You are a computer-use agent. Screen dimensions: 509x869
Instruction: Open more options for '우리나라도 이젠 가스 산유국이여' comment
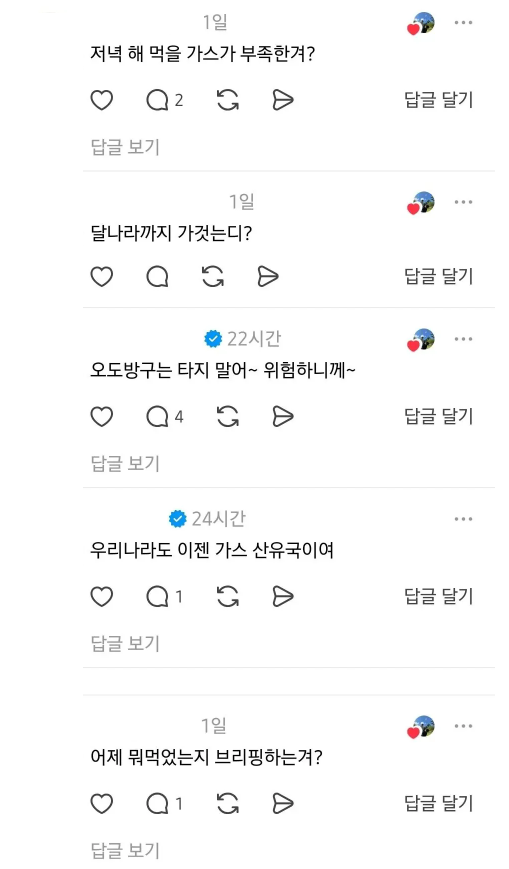(463, 519)
